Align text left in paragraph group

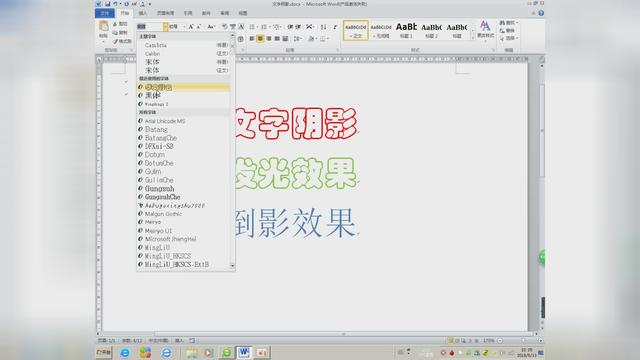click(251, 38)
